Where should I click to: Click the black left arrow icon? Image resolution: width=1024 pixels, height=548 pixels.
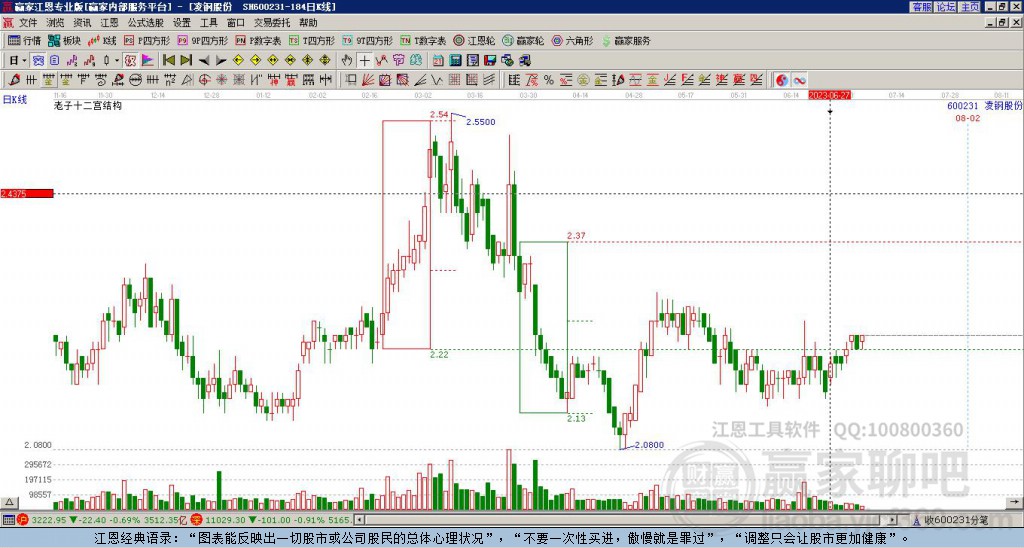pos(204,61)
